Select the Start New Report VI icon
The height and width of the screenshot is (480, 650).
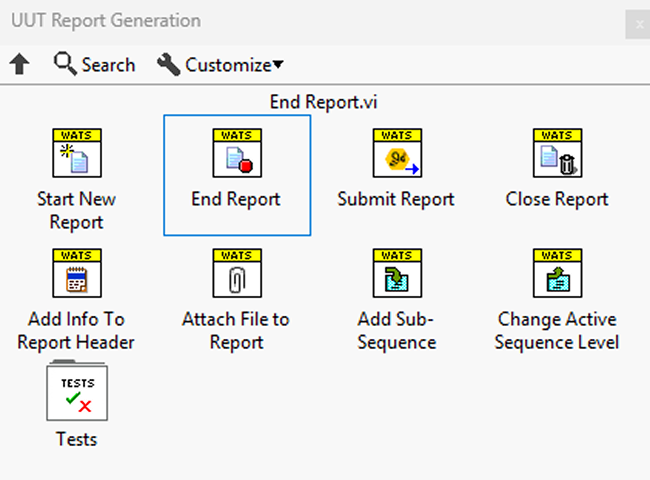[76, 153]
